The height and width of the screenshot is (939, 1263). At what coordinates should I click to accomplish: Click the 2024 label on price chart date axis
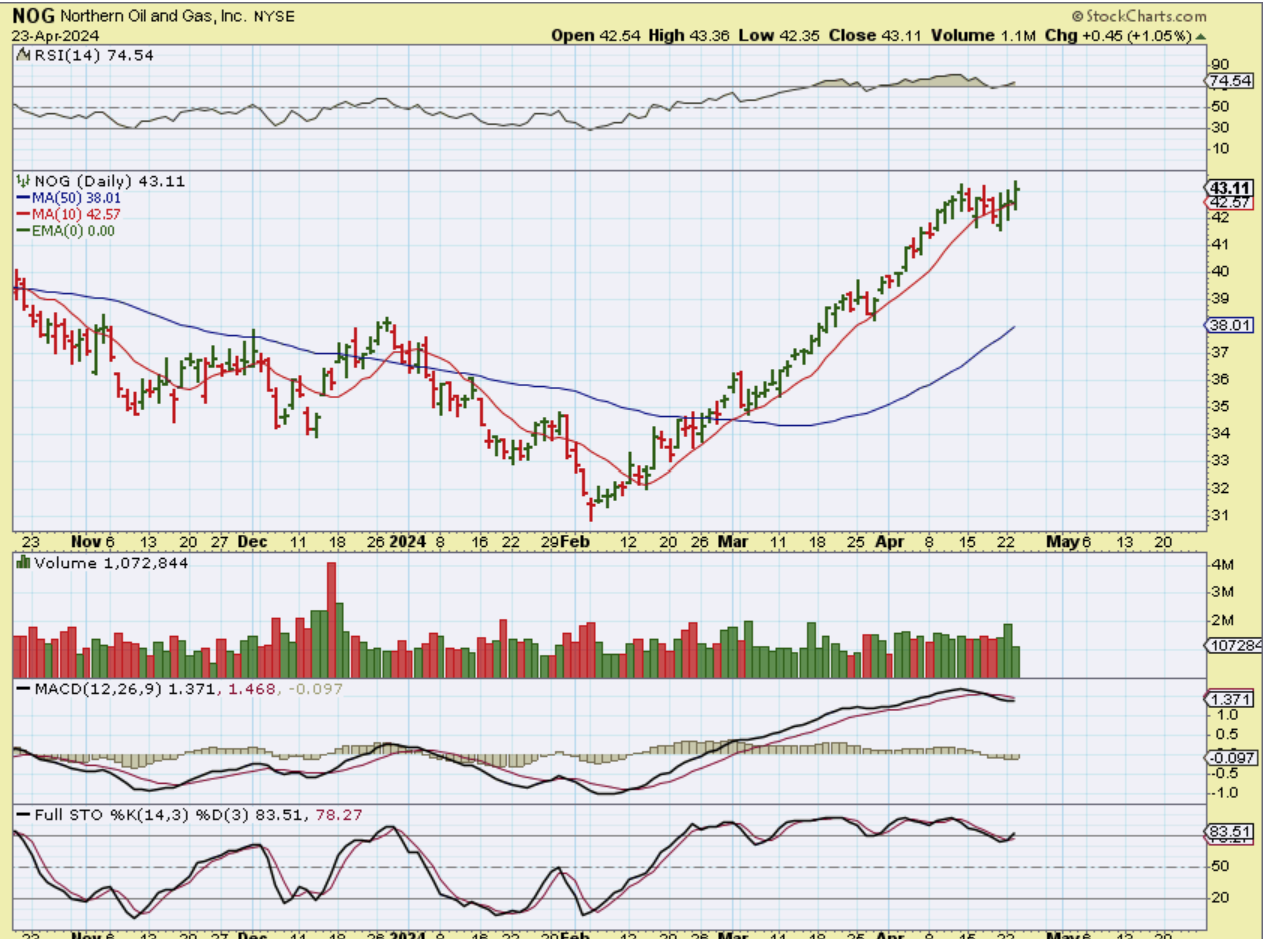click(408, 541)
